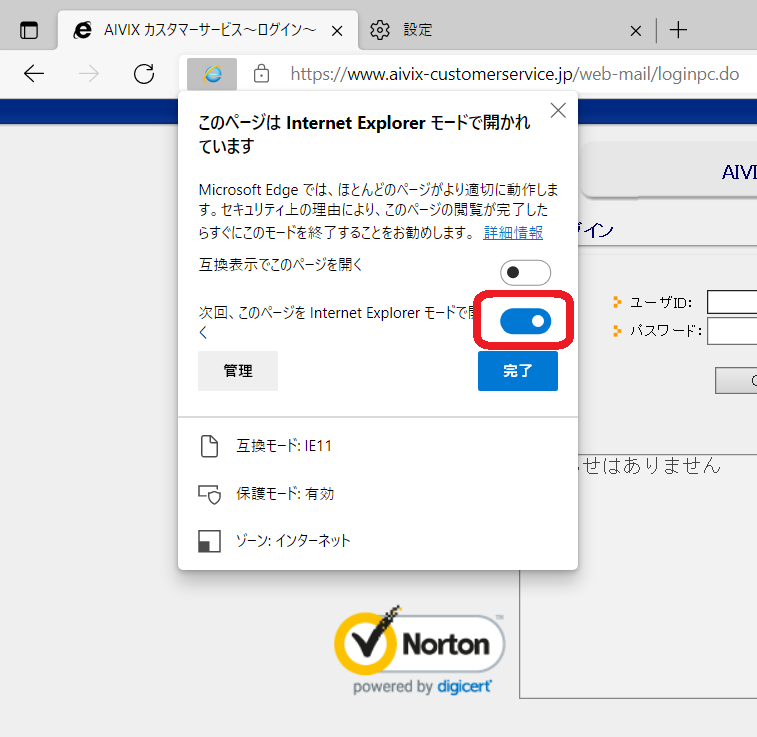Select the 互換モード: IE11 text

pyautogui.click(x=284, y=445)
